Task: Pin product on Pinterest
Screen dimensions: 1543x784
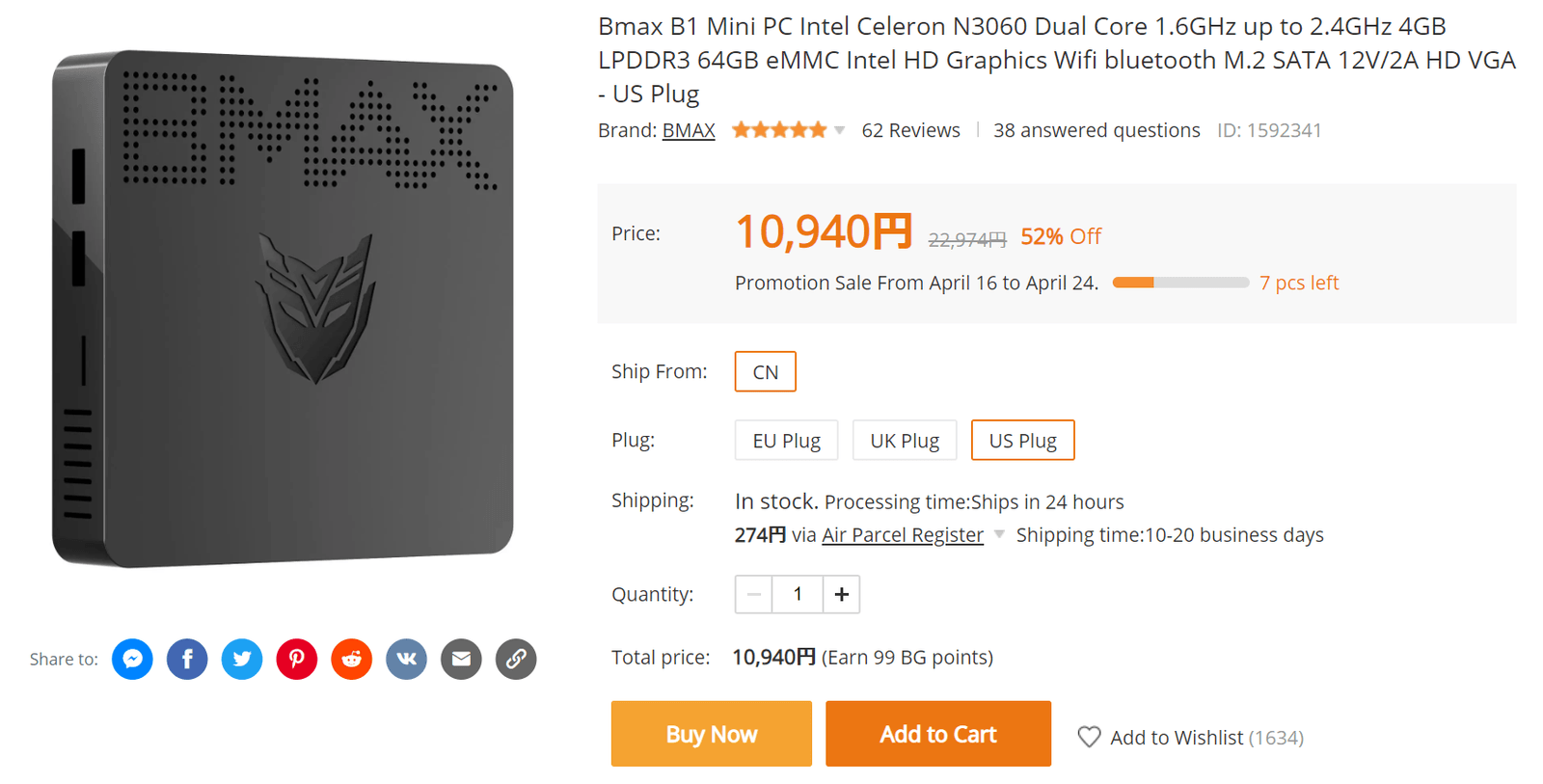Action: pos(297,660)
